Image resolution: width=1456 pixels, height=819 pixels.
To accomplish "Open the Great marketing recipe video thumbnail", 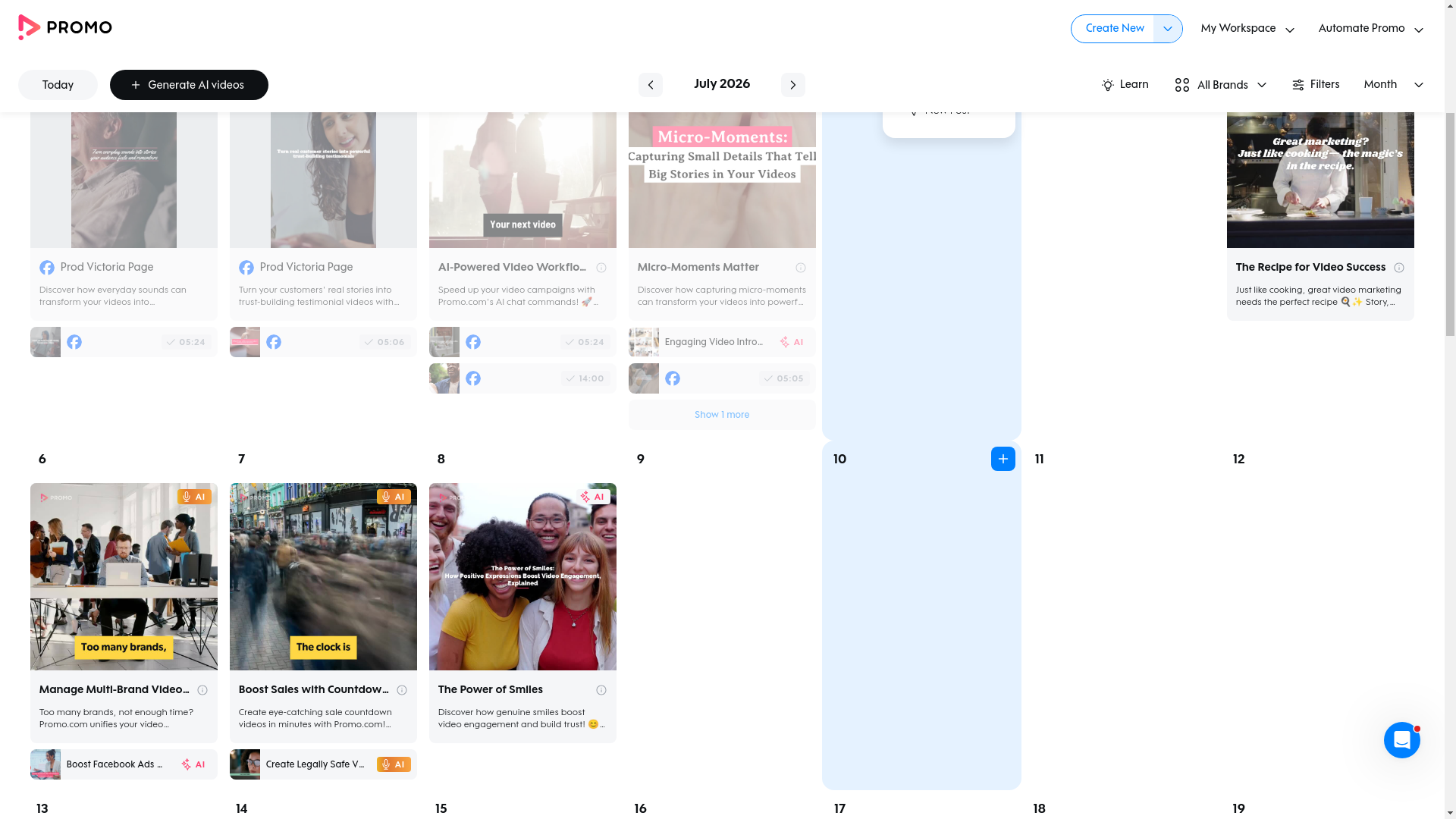I will click(1320, 180).
